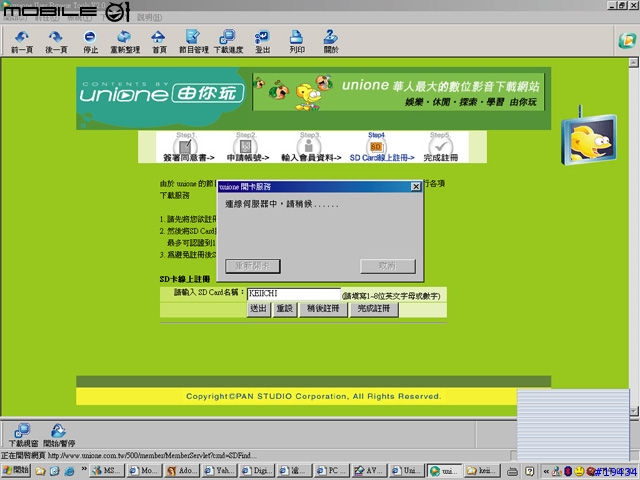Toggle 開始/暫停 start/pause download icon
Screen dimensions: 640x480
point(59,435)
